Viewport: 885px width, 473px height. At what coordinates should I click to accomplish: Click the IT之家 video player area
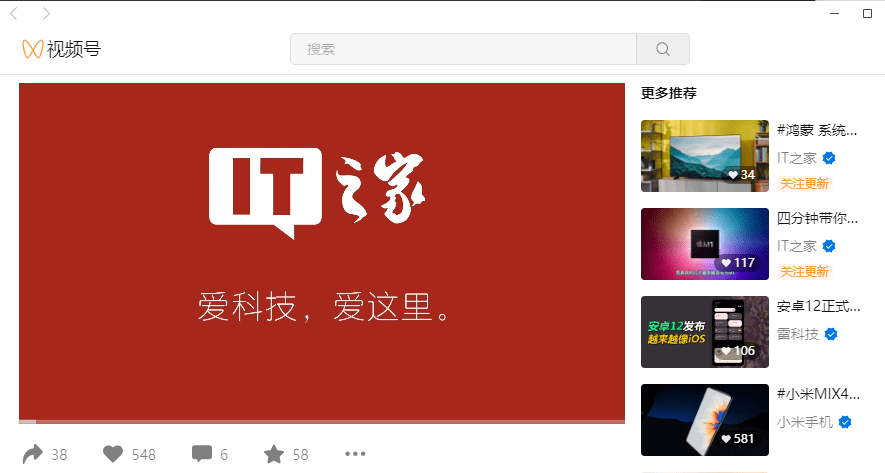(322, 252)
